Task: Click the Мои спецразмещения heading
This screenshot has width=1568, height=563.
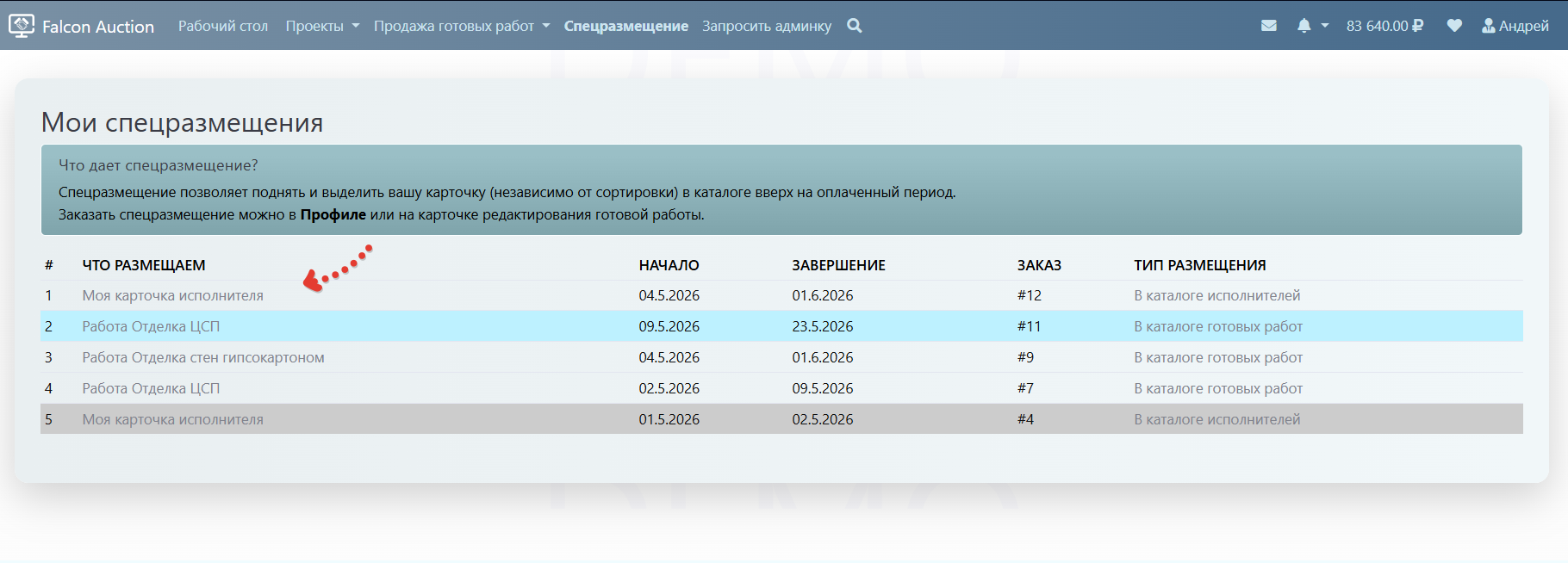Action: (183, 122)
